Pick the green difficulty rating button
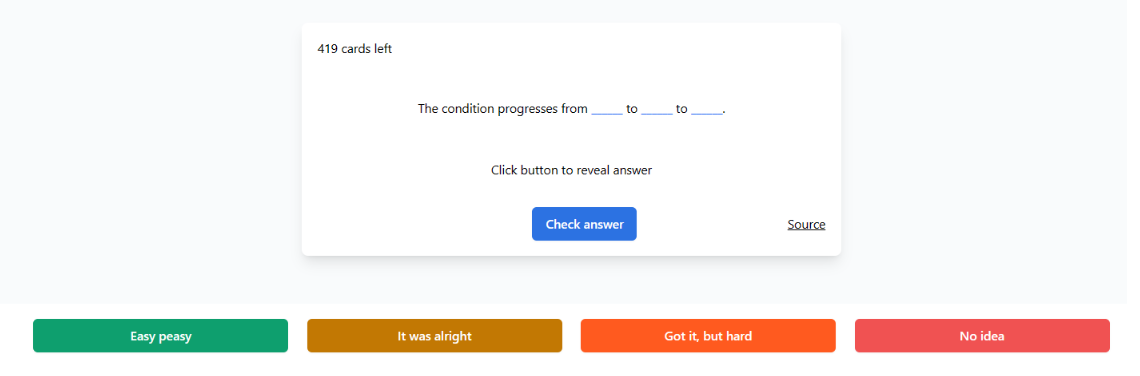Screen dimensions: 1140x376 point(161,336)
